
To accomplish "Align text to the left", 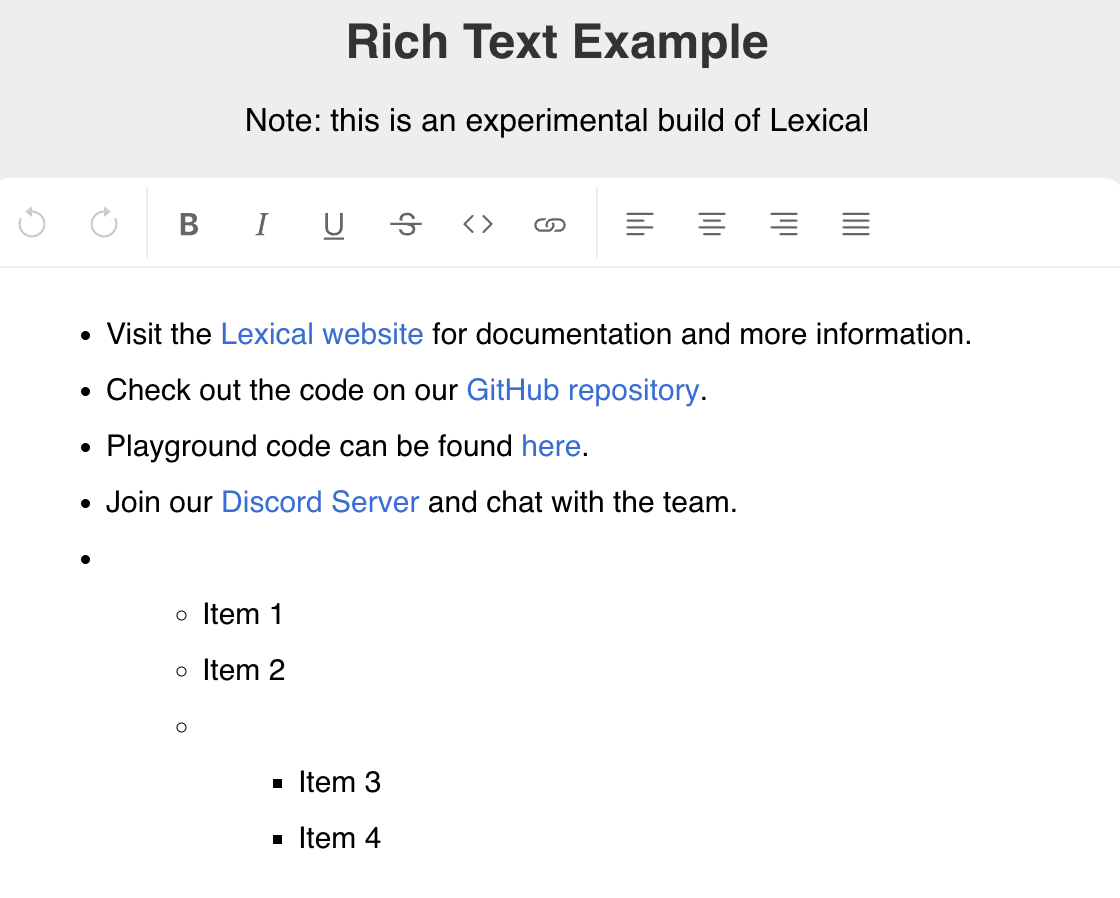I will click(x=639, y=224).
